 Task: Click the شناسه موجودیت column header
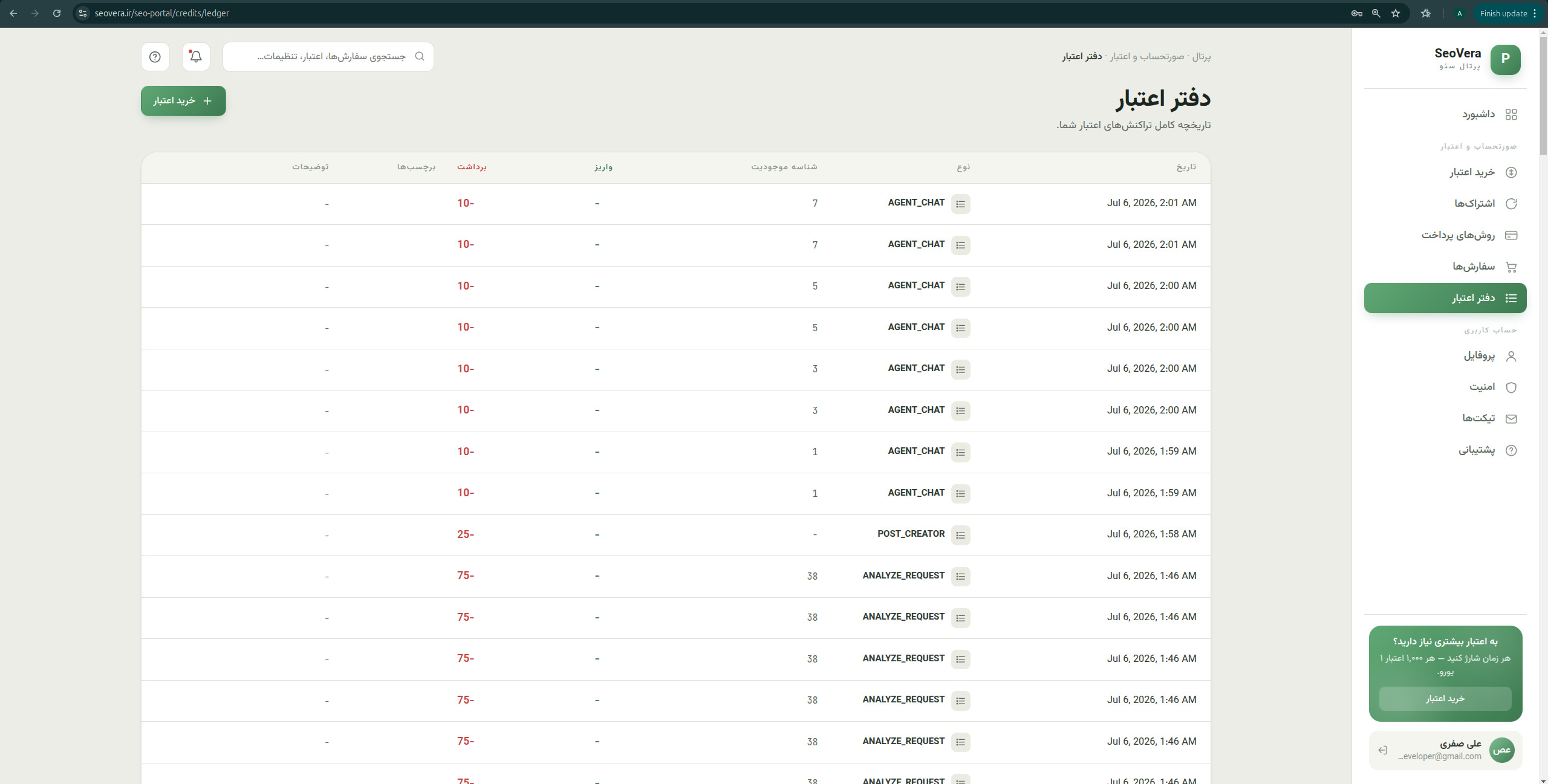click(x=784, y=167)
